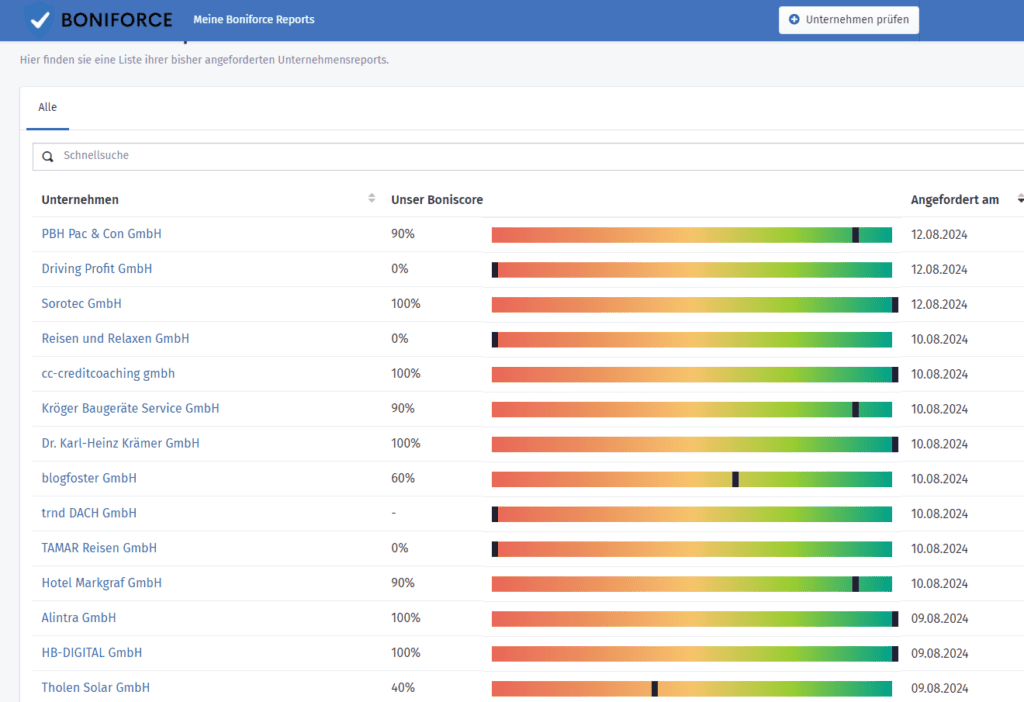This screenshot has height=702, width=1024.
Task: Open Dr. Karl-Heinz Krämer GmbH report
Action: point(121,443)
